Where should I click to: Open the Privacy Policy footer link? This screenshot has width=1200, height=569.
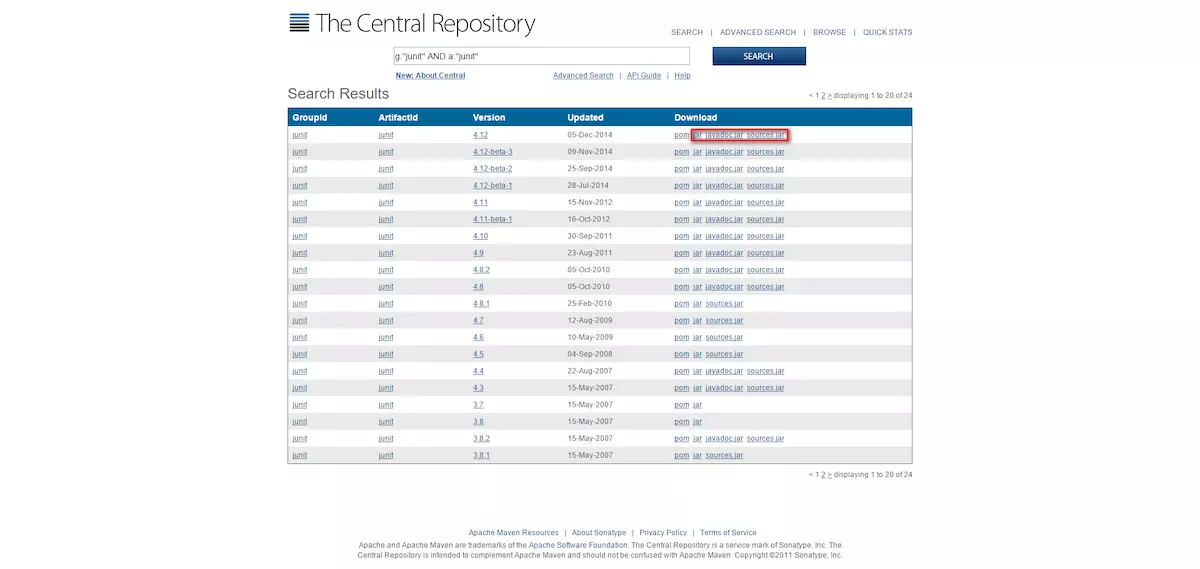[663, 533]
